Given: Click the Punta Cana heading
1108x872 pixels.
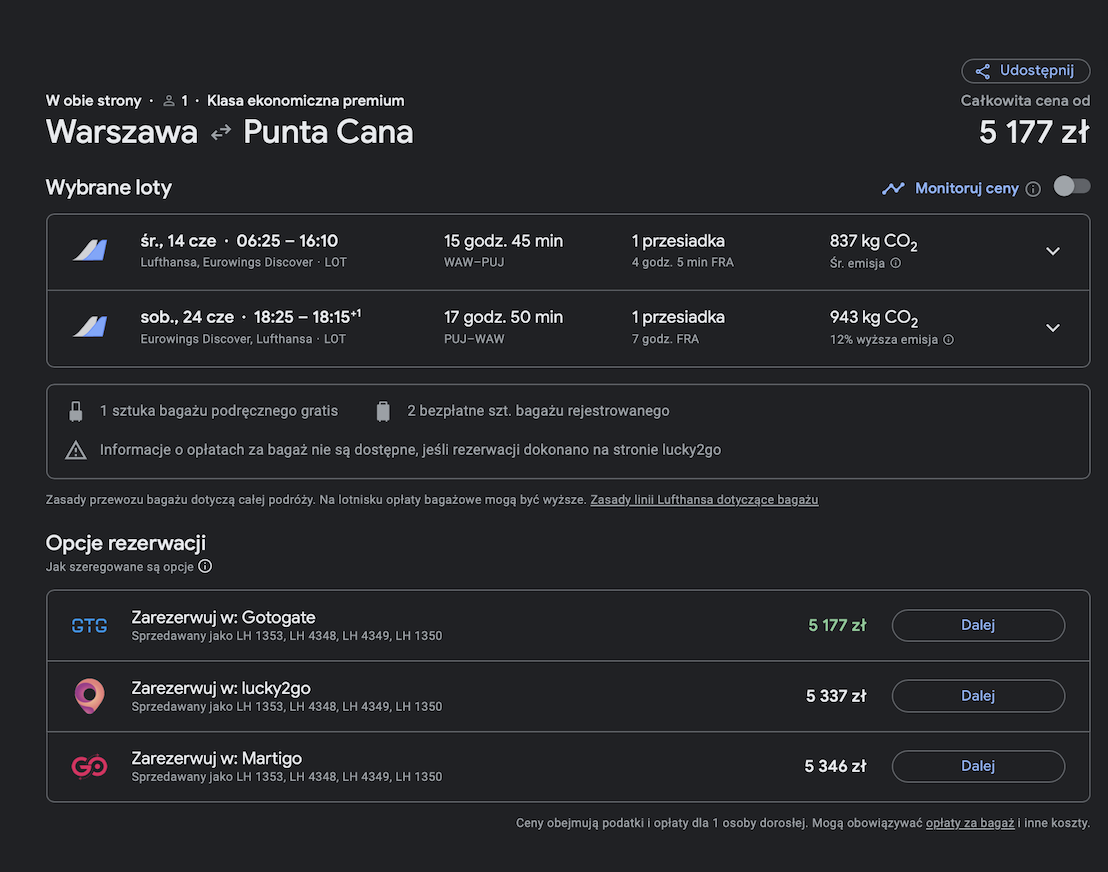Looking at the screenshot, I should 328,132.
